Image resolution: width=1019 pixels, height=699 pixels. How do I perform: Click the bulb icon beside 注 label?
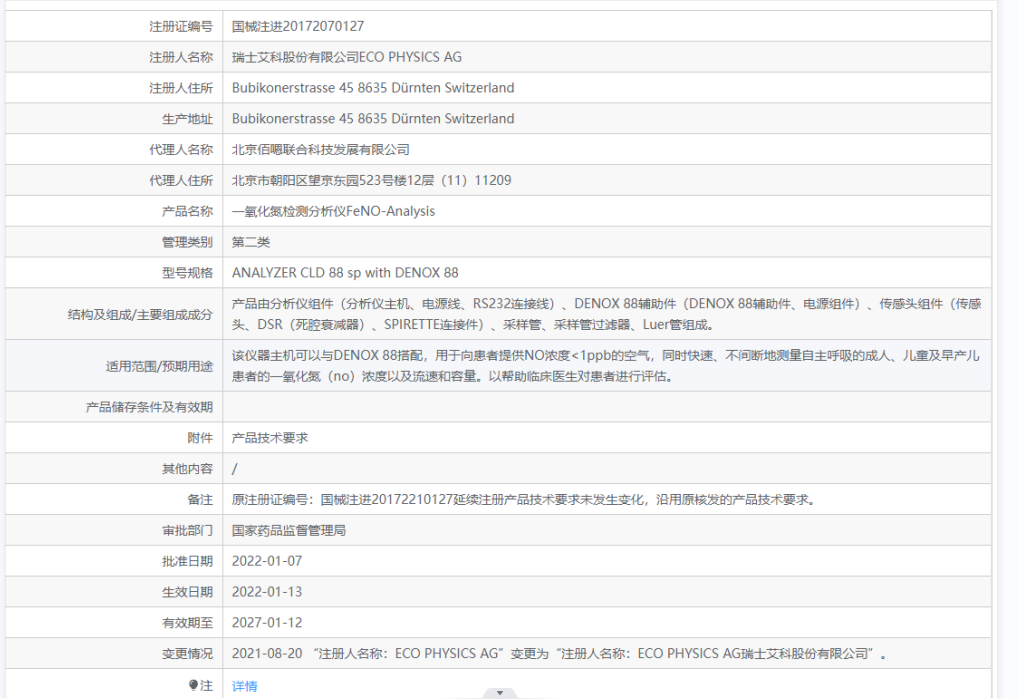coord(193,685)
